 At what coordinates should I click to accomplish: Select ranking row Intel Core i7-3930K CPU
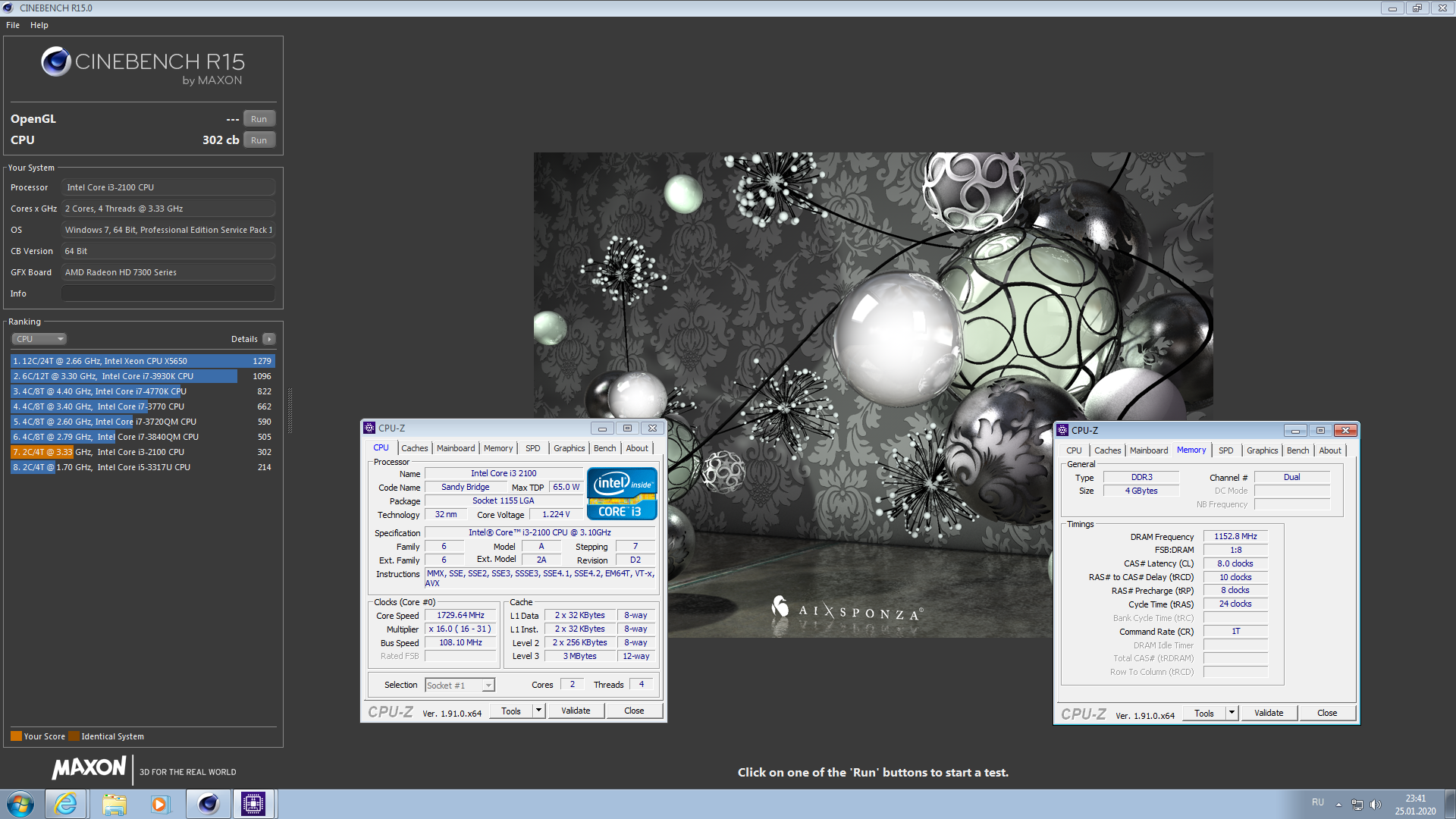(x=143, y=376)
